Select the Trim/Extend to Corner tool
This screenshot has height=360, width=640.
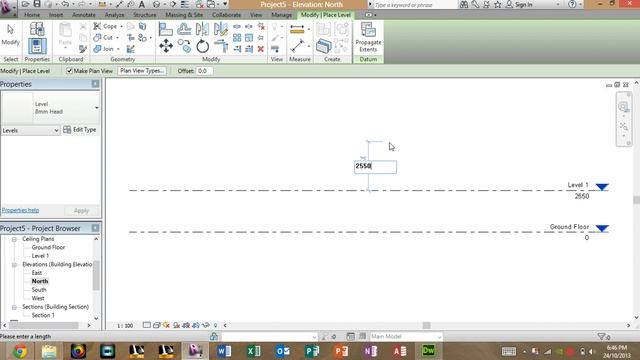[221, 46]
